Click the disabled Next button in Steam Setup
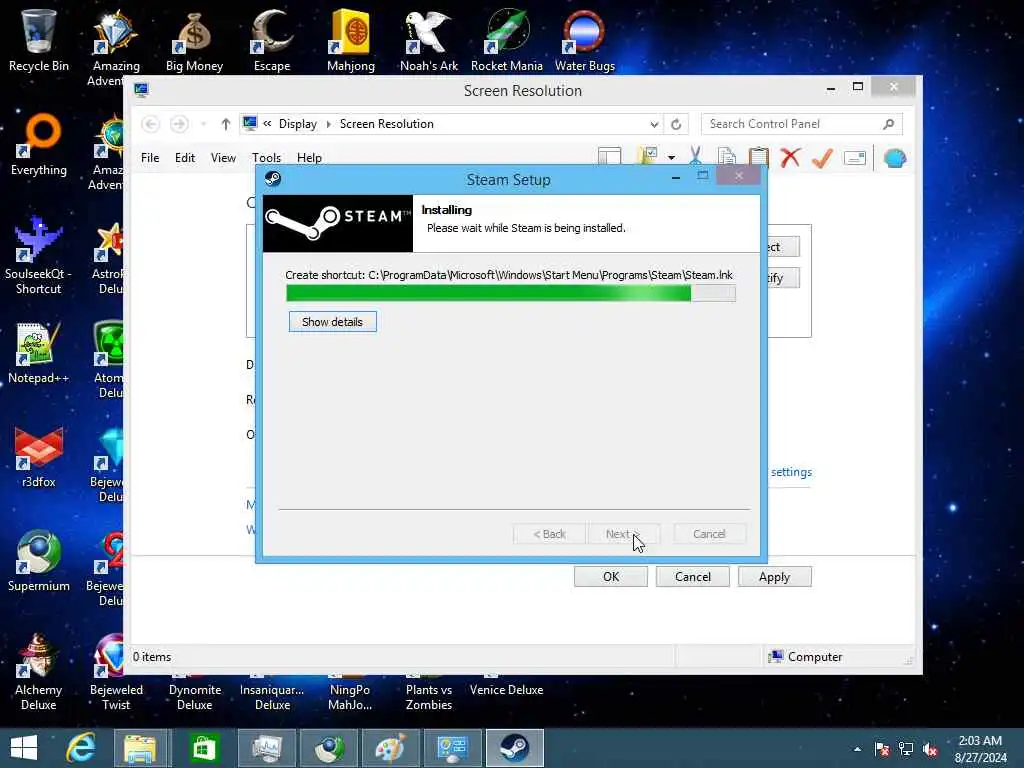 click(624, 534)
